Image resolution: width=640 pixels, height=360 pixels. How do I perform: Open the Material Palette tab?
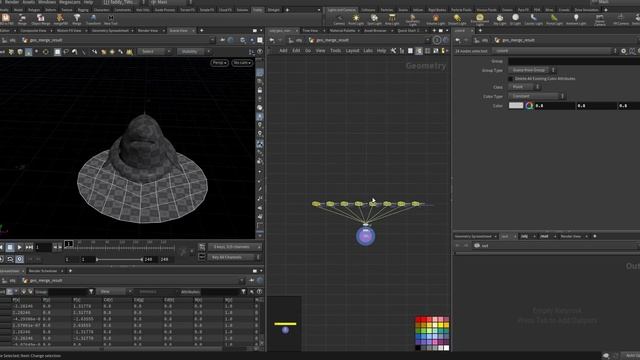(342, 31)
